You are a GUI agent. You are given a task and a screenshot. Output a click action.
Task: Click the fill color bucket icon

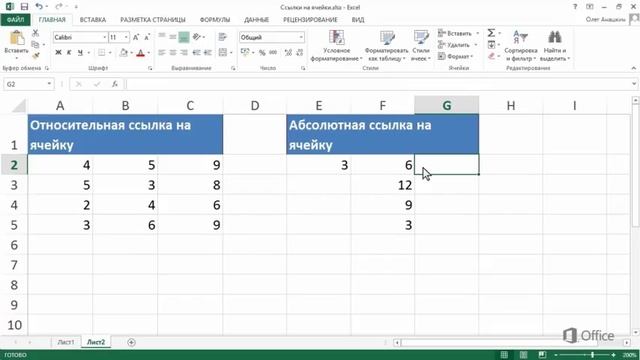123,53
